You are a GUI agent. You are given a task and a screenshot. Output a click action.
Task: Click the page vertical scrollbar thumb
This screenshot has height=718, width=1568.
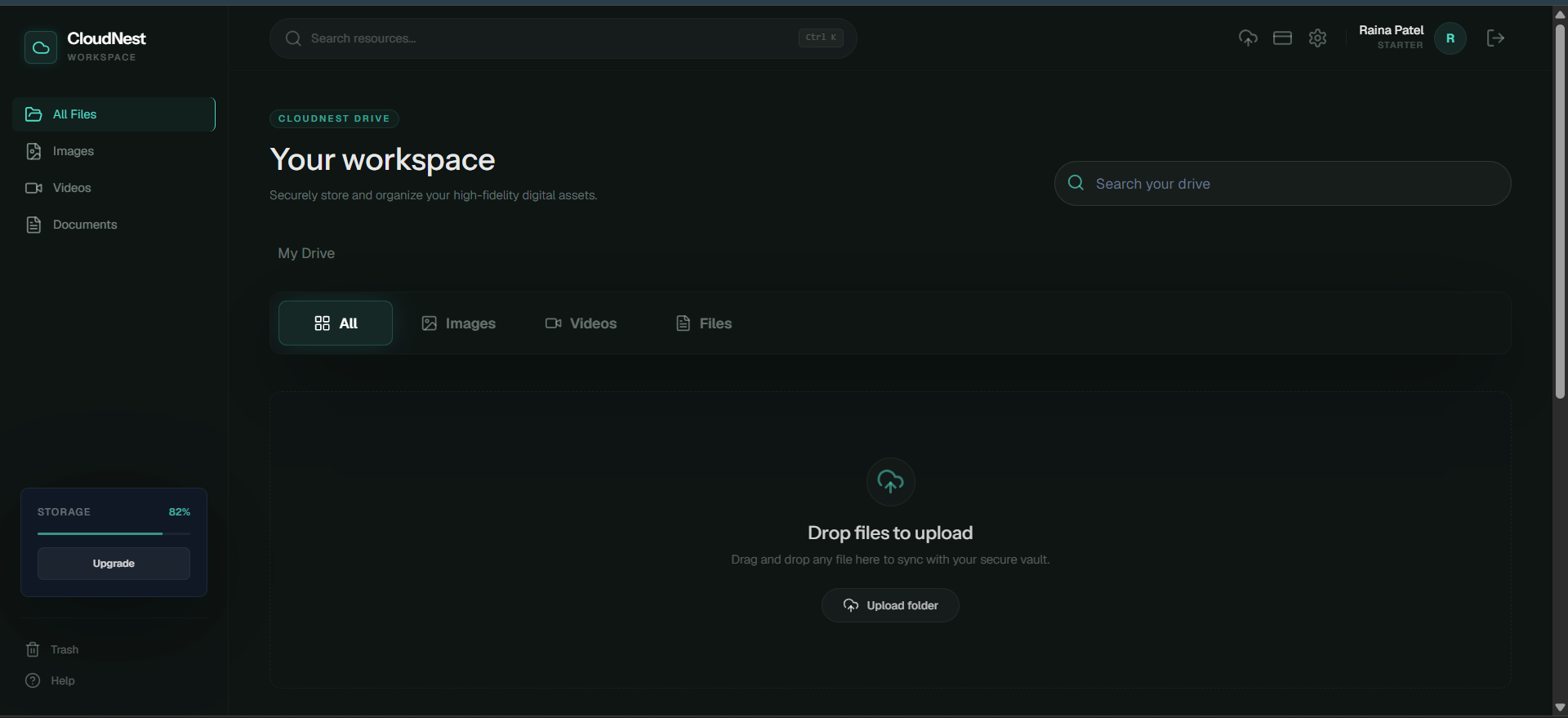click(x=1560, y=211)
